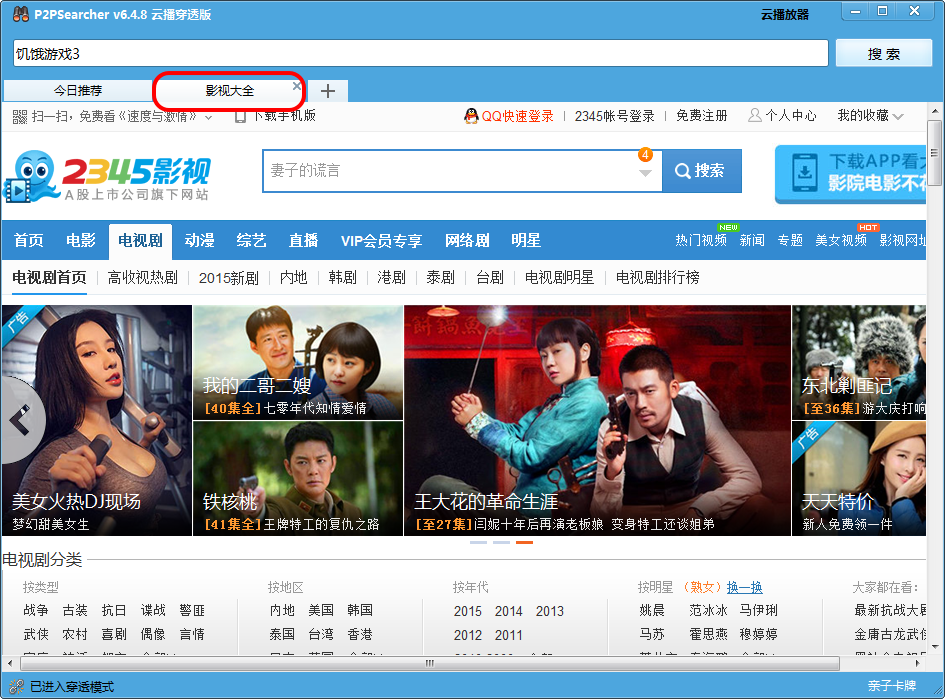Click the mobile phone download icon

click(x=240, y=116)
